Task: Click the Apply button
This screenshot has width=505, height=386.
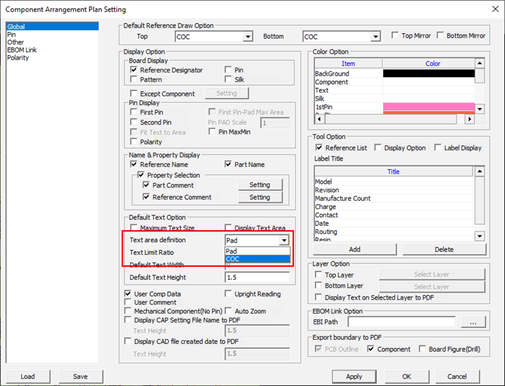Action: (x=354, y=376)
